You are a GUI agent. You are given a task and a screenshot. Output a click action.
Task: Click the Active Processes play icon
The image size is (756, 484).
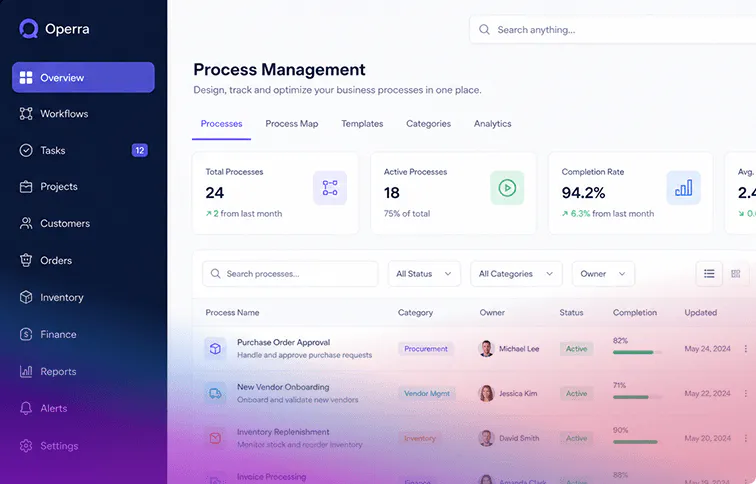coord(507,188)
